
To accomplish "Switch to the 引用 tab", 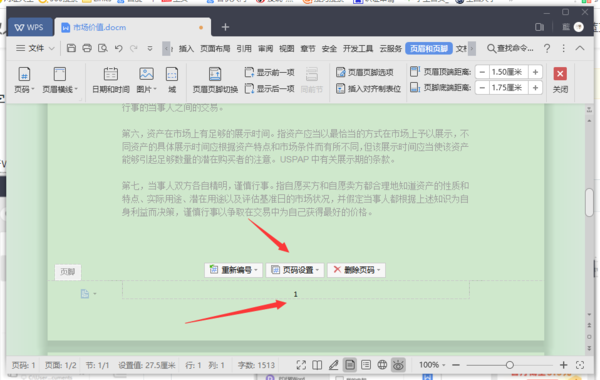I will tap(244, 49).
